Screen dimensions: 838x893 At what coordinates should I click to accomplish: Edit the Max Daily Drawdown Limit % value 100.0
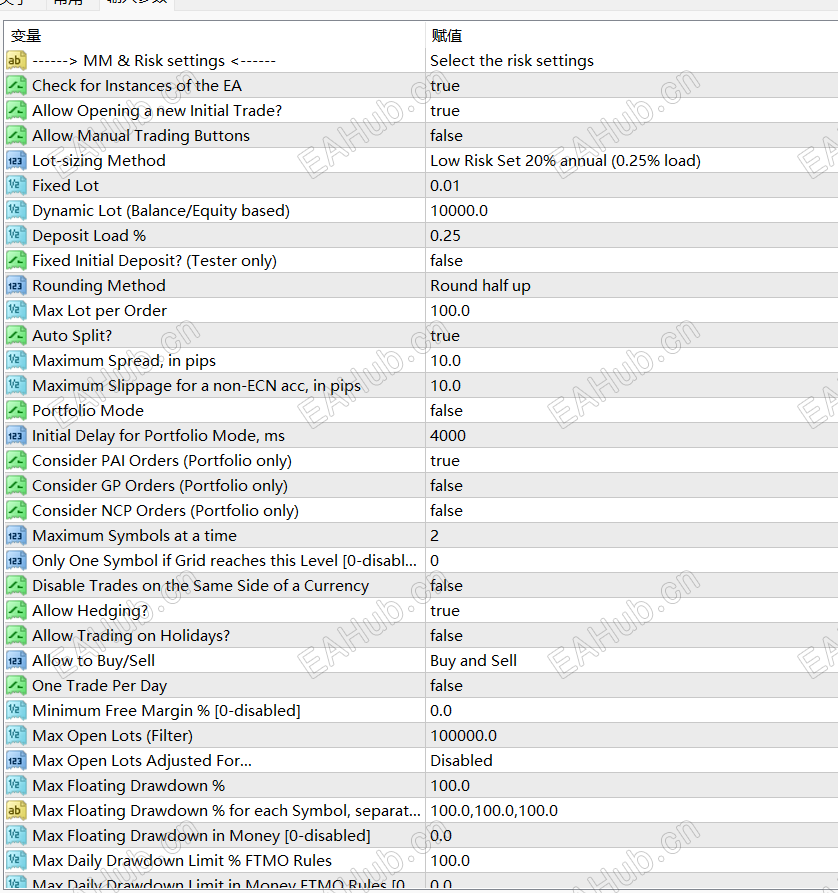(x=450, y=861)
